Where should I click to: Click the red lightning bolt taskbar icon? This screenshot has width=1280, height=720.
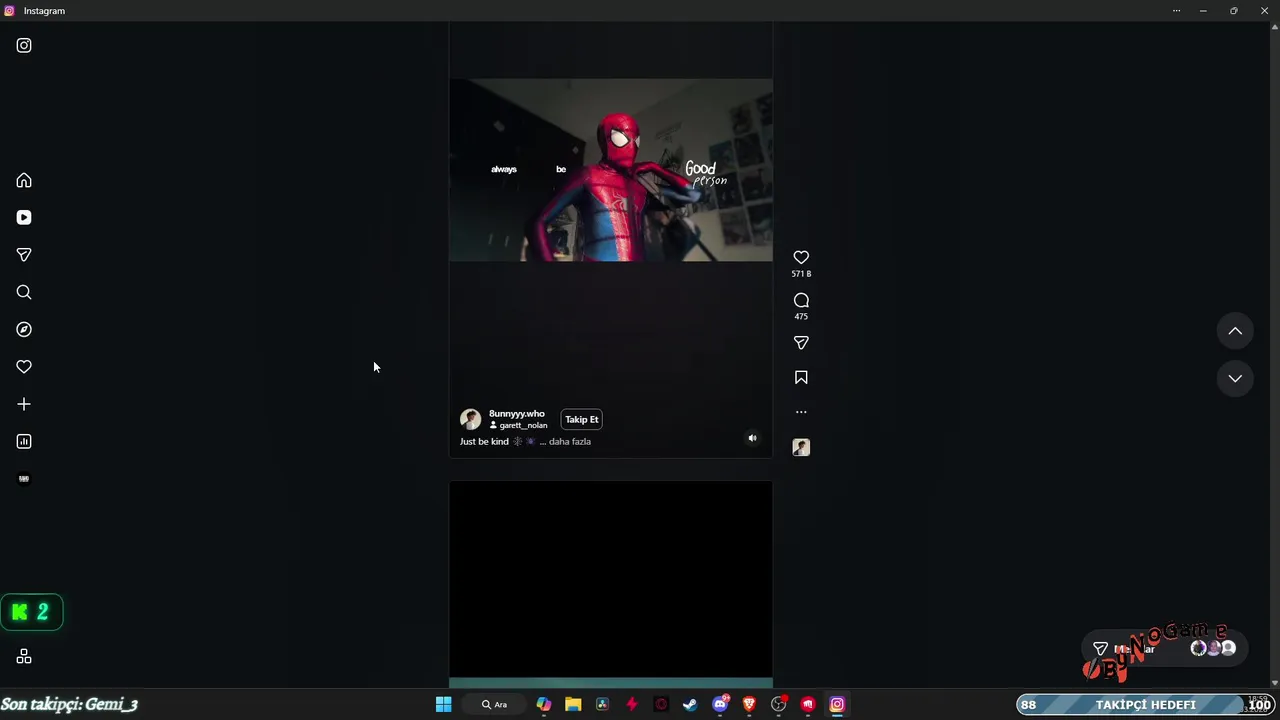(631, 704)
